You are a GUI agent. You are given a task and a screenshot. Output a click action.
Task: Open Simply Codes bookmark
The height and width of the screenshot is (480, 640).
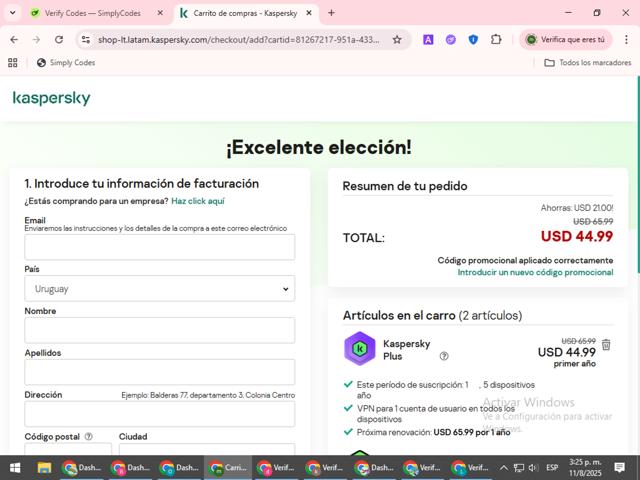66,63
